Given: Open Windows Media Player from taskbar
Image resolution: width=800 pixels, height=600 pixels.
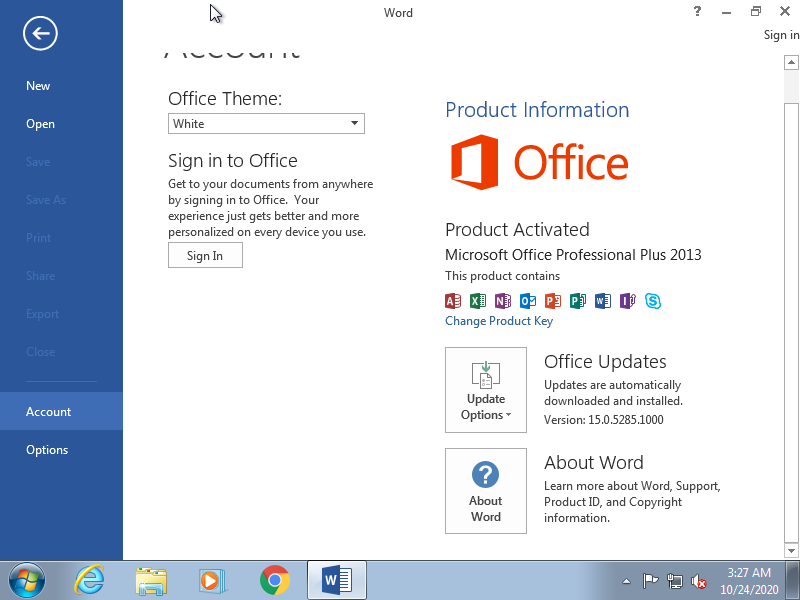Looking at the screenshot, I should point(212,581).
